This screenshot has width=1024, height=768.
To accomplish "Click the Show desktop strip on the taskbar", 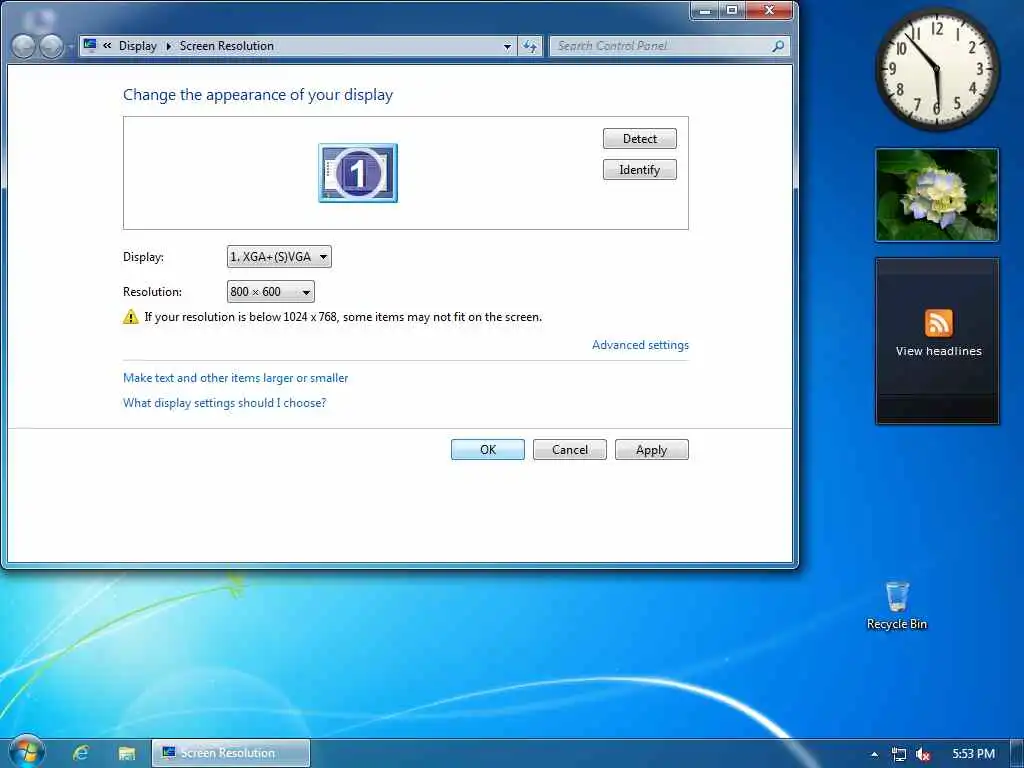I will (x=1016, y=754).
